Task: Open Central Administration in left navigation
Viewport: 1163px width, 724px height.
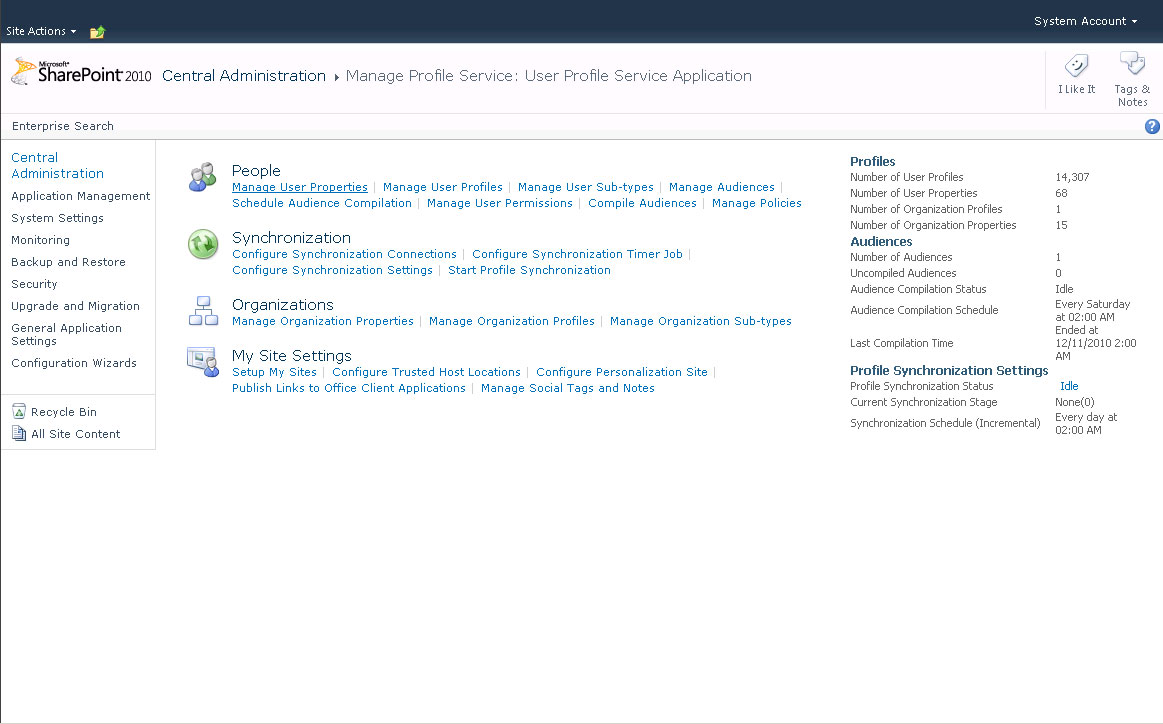Action: click(x=57, y=165)
